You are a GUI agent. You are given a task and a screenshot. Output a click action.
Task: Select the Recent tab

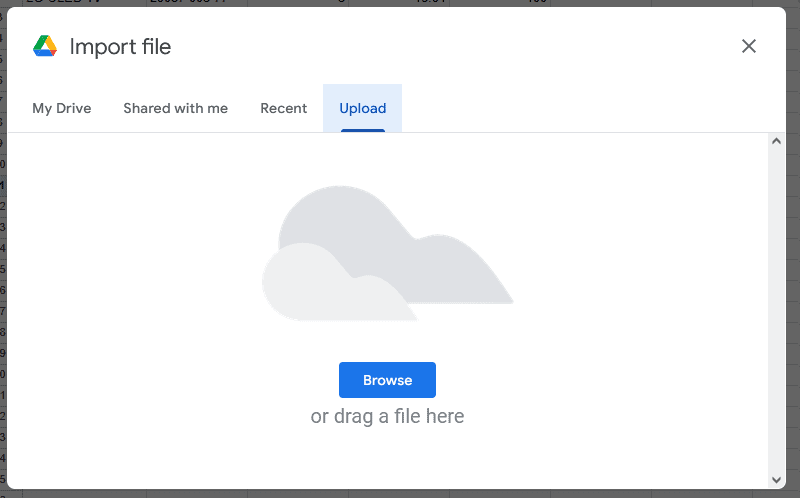[x=284, y=108]
